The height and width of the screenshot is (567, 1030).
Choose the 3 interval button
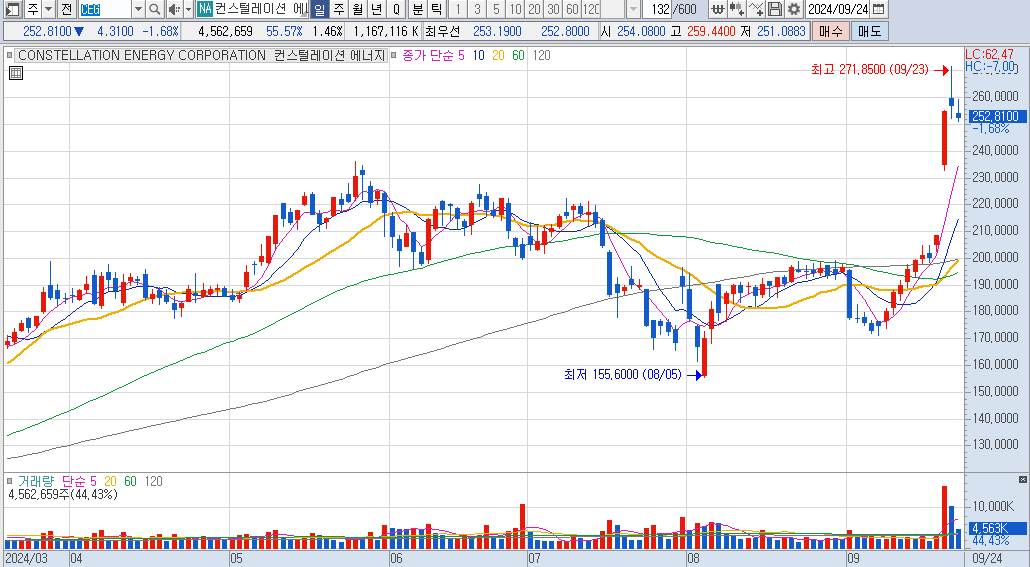(477, 9)
